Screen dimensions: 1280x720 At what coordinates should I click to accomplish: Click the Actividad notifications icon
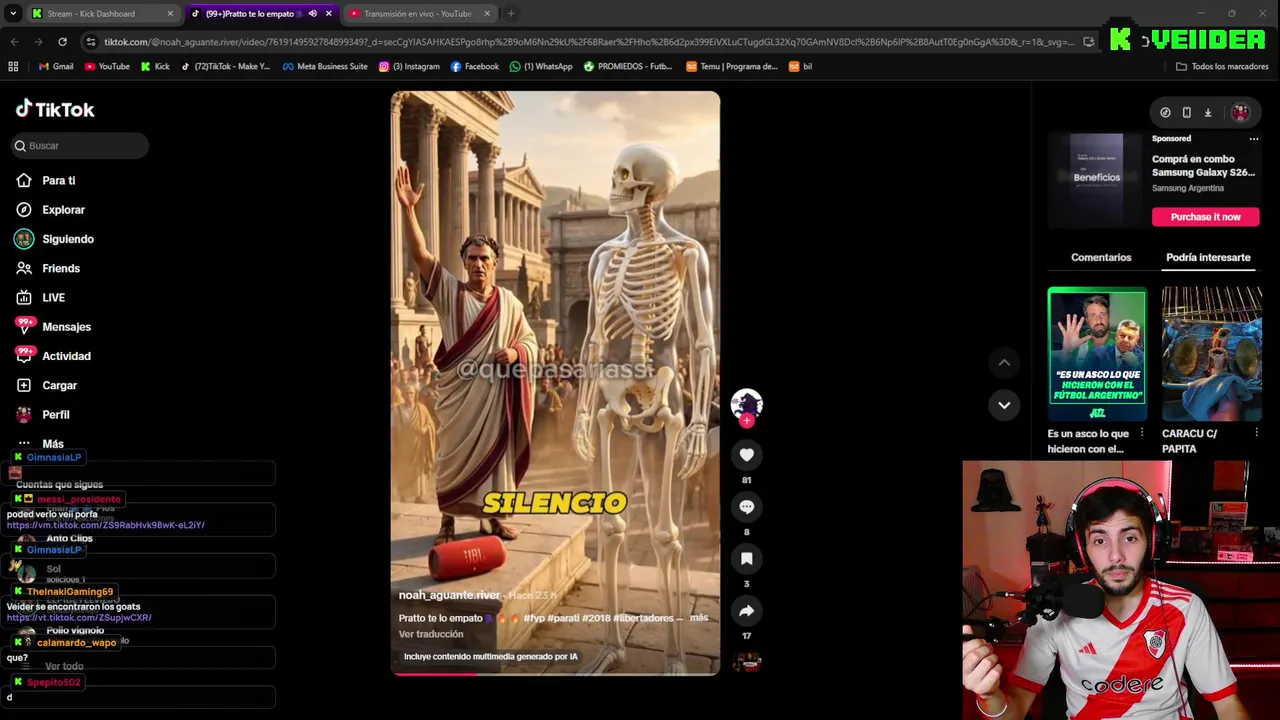pyautogui.click(x=24, y=355)
